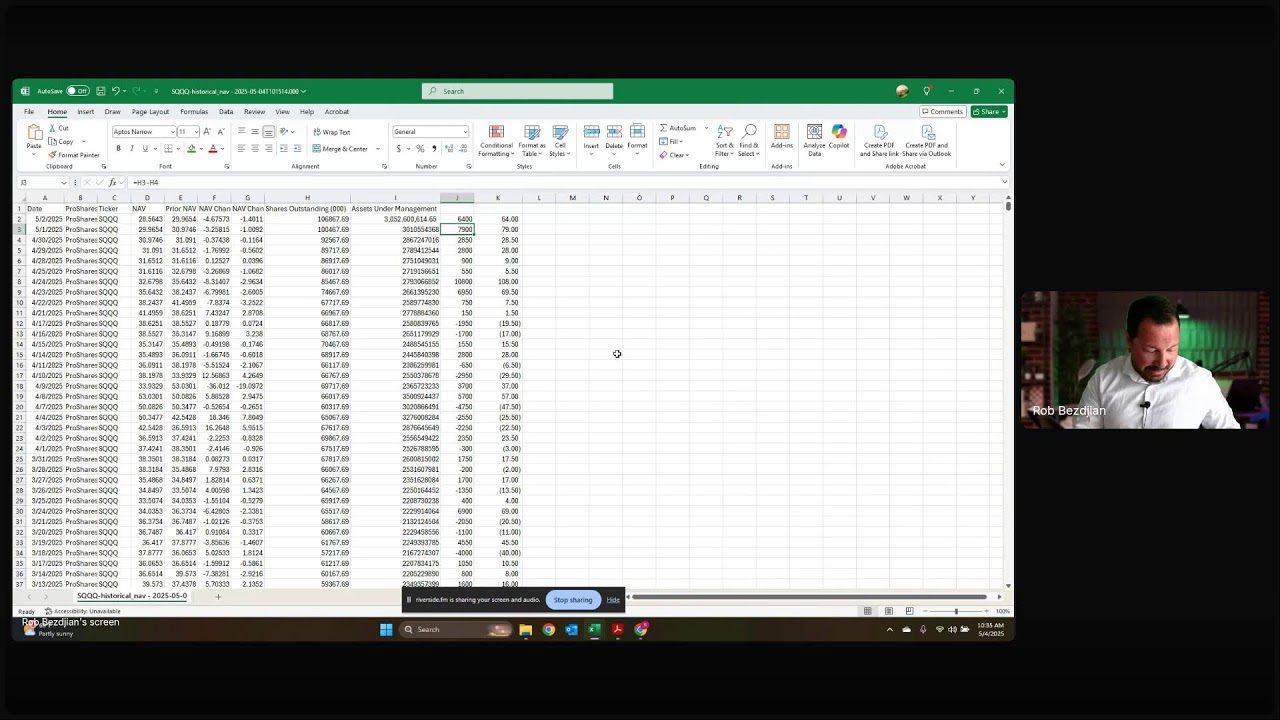Open Find & Select
Viewport: 1280px width, 720px height.
[749, 141]
